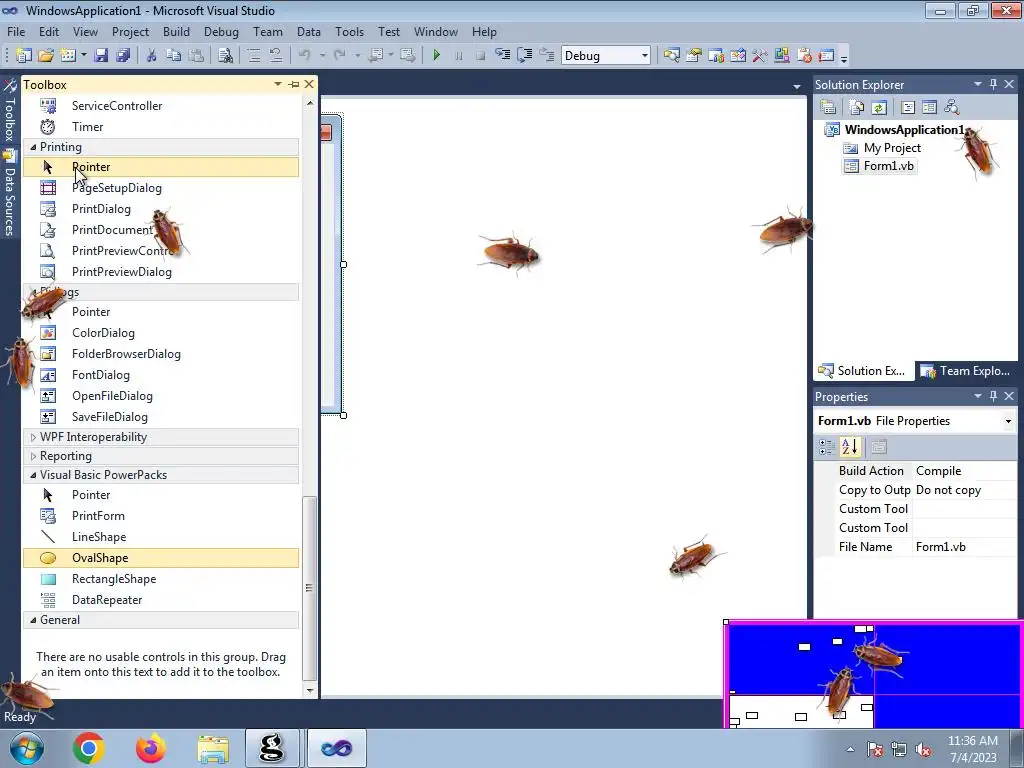Click the Save toolbar icon
The height and width of the screenshot is (768, 1024).
coord(101,56)
